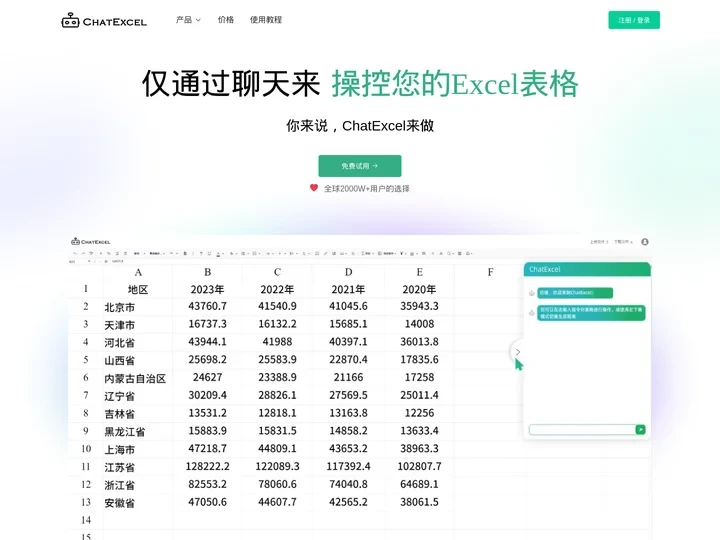Select row 14 header

coord(85,520)
